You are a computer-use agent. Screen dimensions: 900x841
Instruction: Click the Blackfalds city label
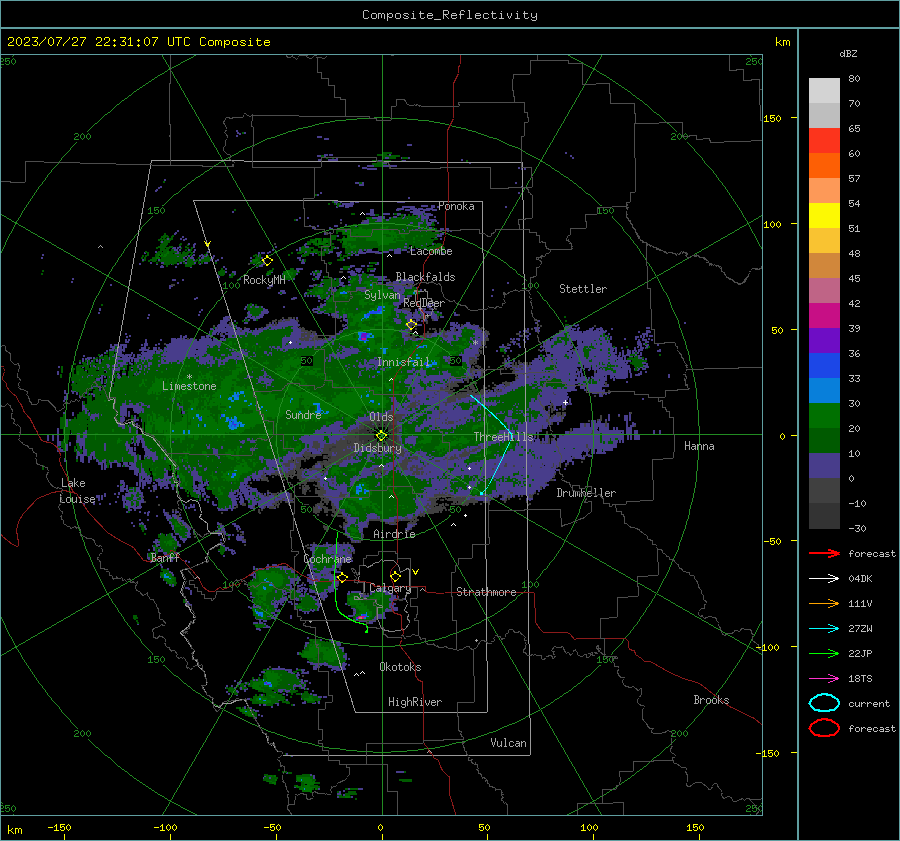point(425,277)
